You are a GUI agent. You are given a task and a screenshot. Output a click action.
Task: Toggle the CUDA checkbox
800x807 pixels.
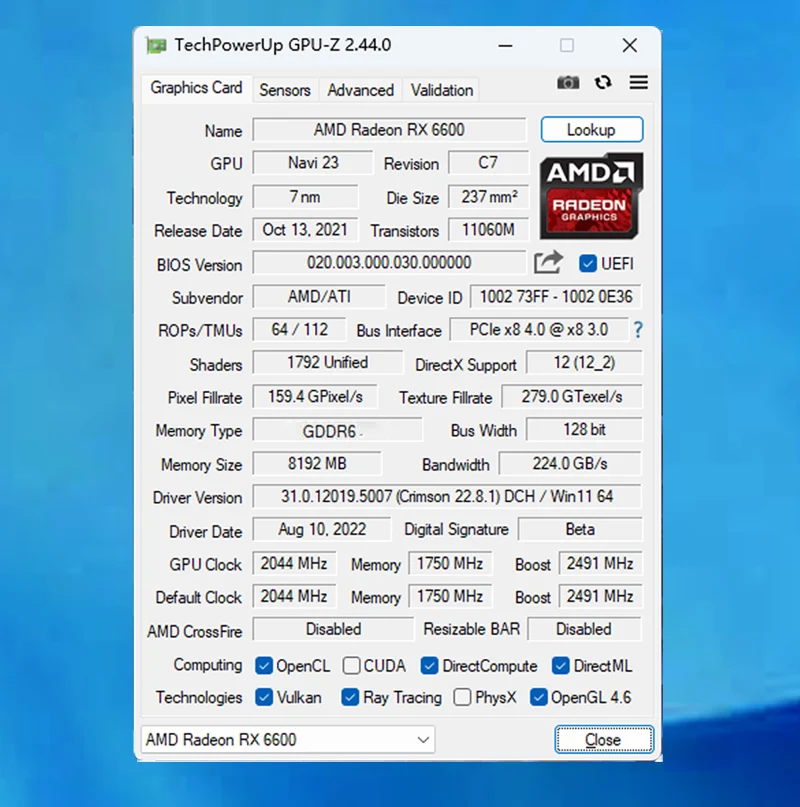coord(351,665)
